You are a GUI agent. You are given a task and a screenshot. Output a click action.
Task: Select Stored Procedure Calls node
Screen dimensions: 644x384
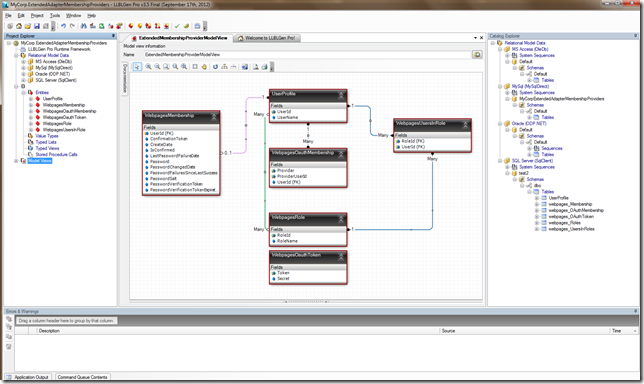[x=56, y=154]
